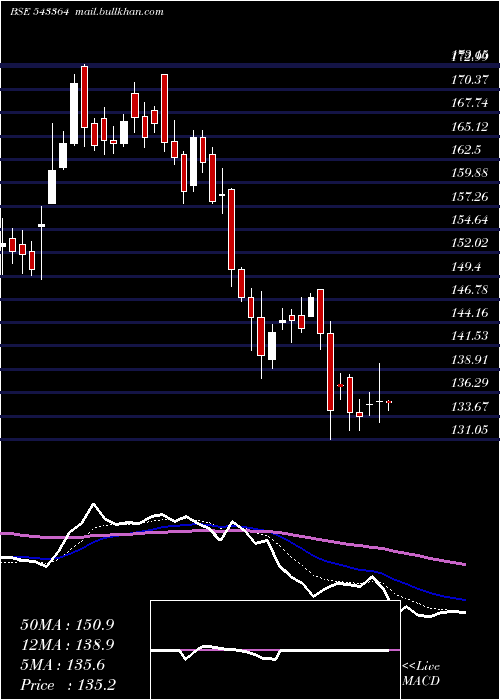
Task: Pick the 157.26 price axis value
Action: pos(470,196)
